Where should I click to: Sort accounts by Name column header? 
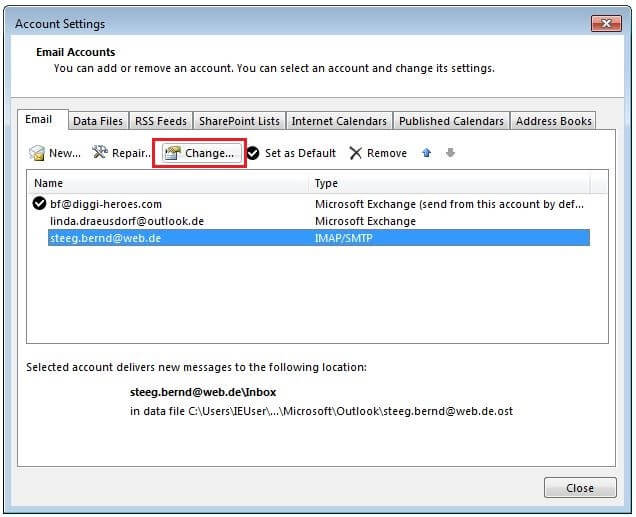(x=168, y=183)
